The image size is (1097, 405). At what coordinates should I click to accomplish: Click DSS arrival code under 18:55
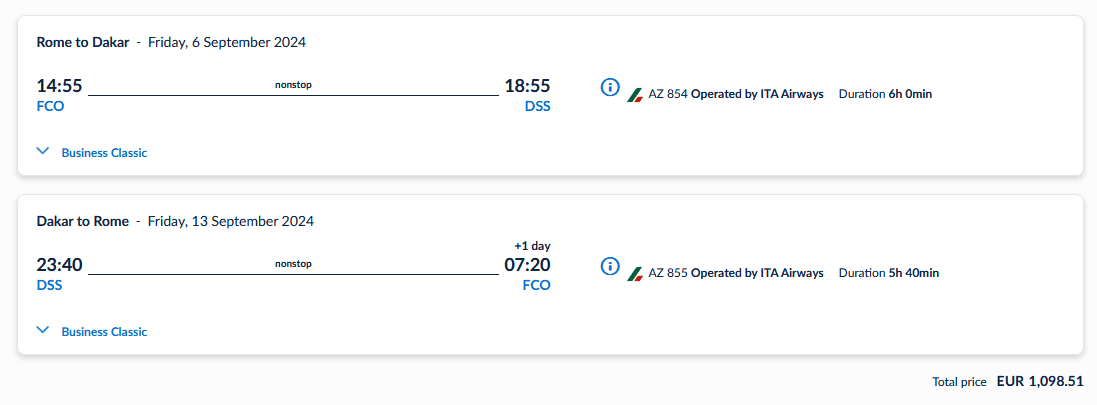[537, 106]
